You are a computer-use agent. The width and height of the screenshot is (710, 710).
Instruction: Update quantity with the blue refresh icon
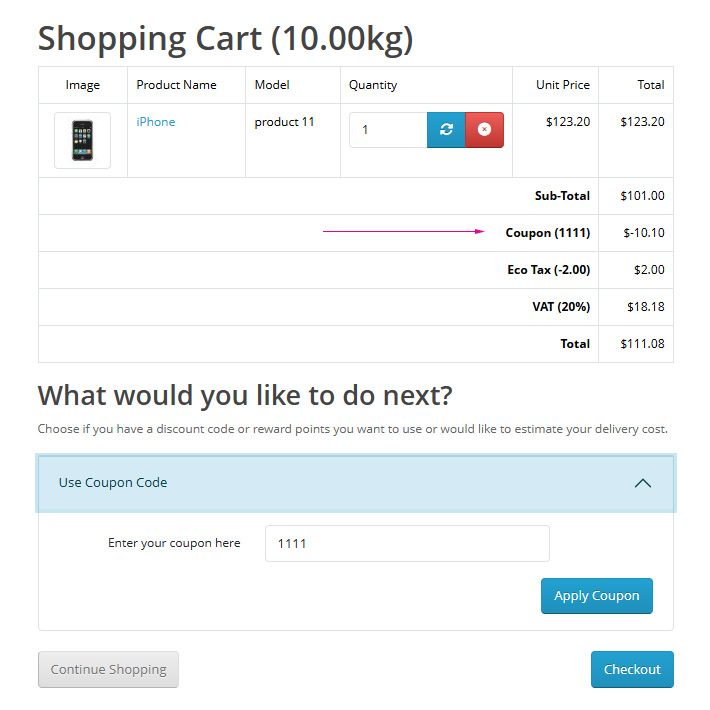coord(446,130)
